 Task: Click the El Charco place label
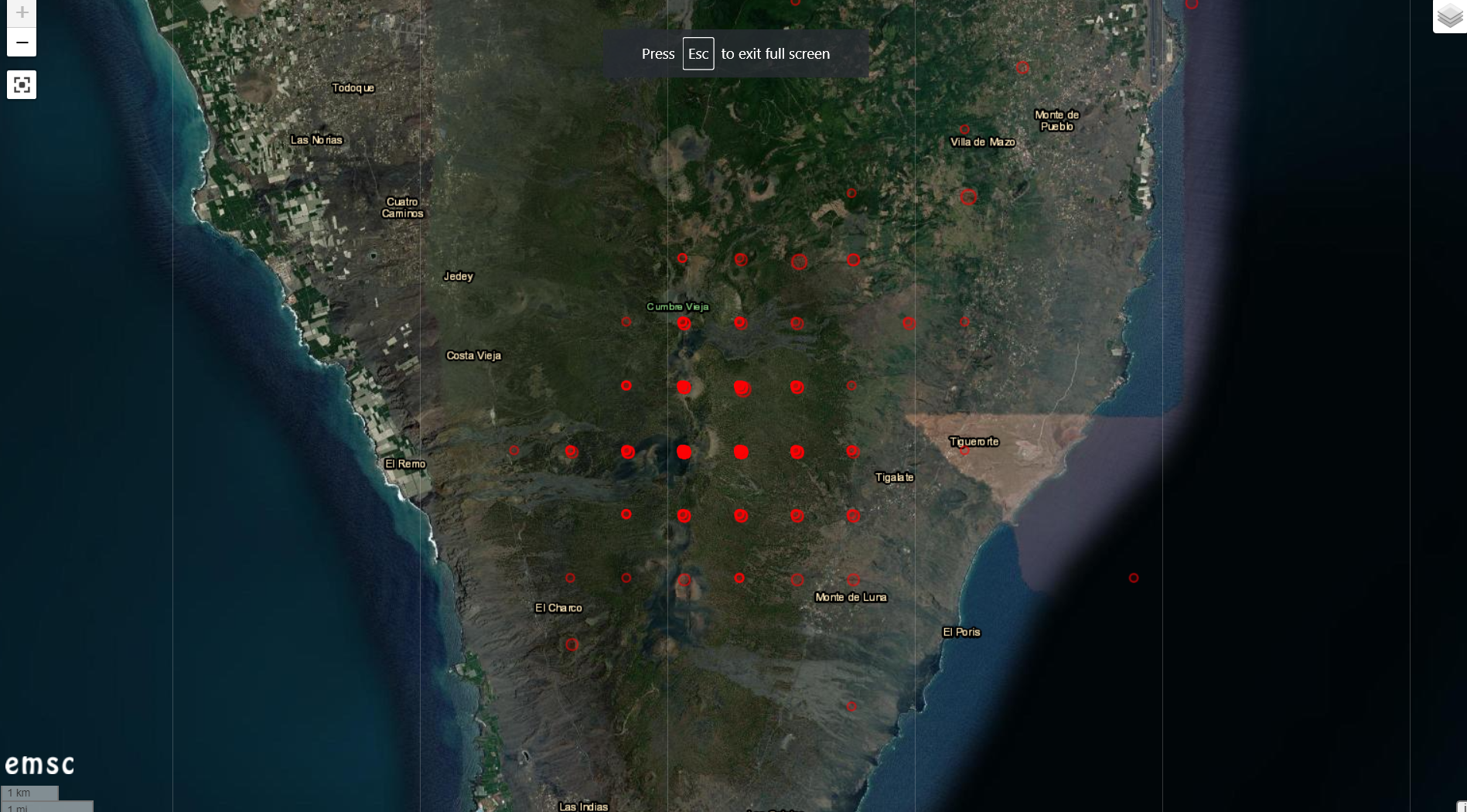pyautogui.click(x=558, y=608)
